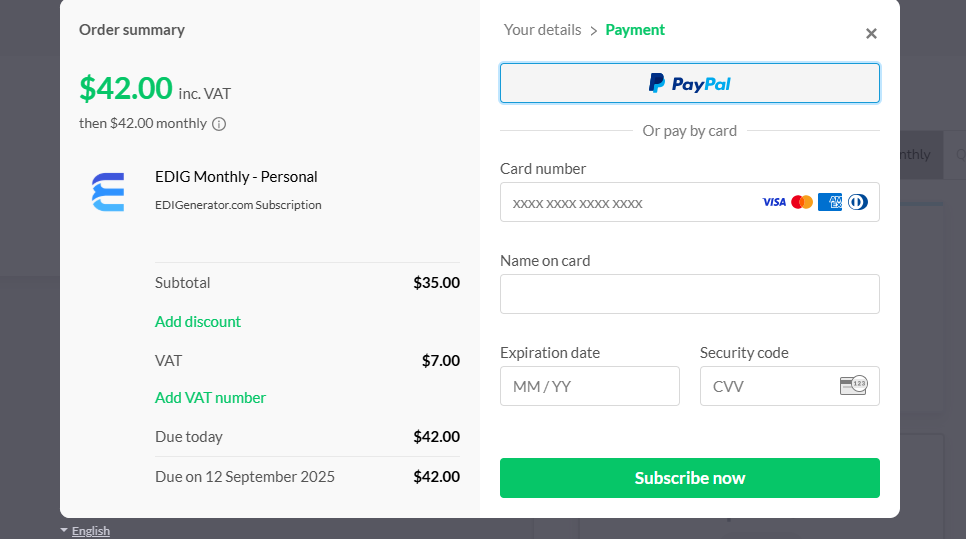Screen dimensions: 966x539
Task: Click the Diners Club card icon
Action: (x=857, y=202)
